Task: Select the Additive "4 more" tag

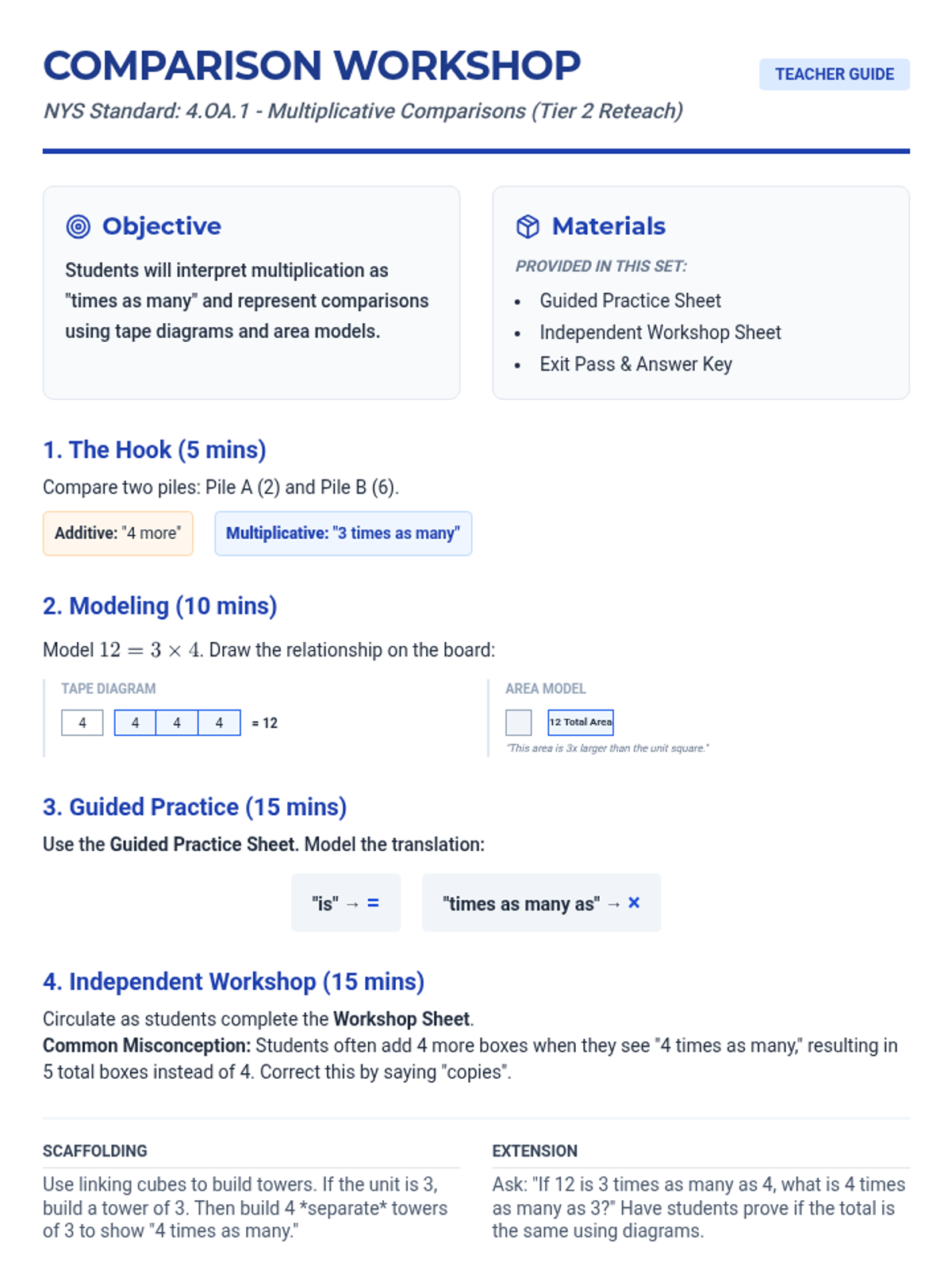Action: point(118,533)
